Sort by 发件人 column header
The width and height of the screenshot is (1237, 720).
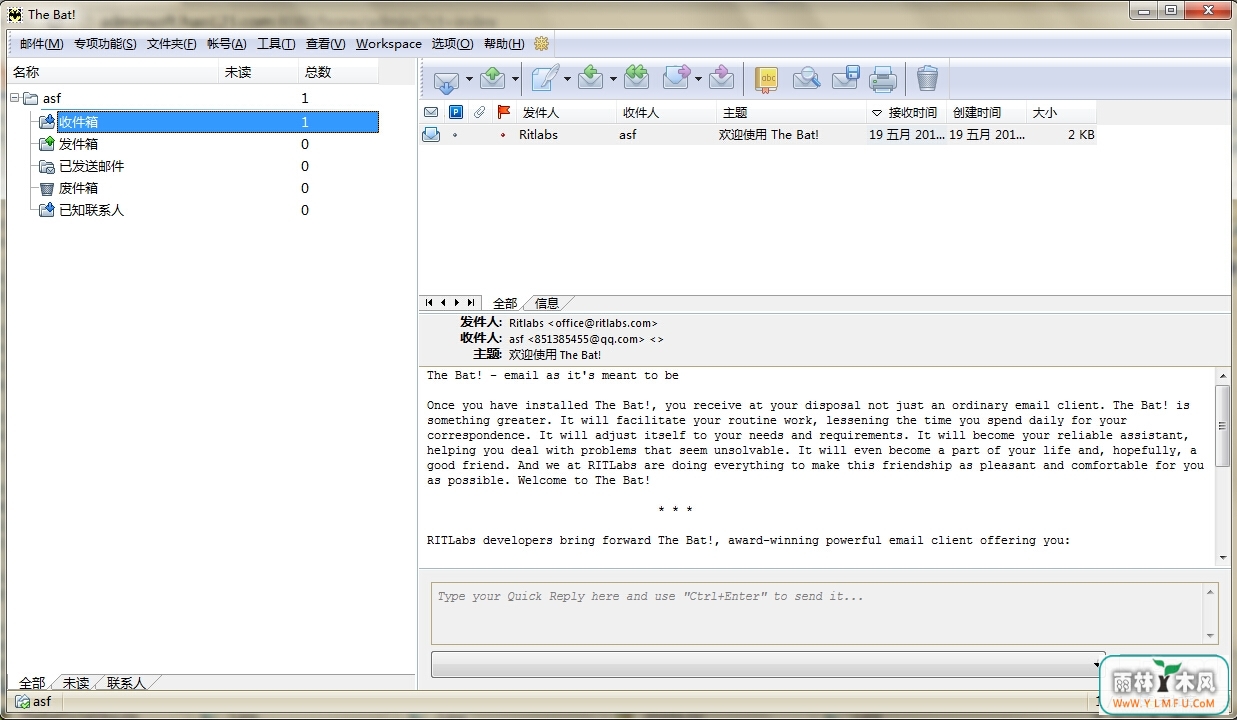[565, 113]
